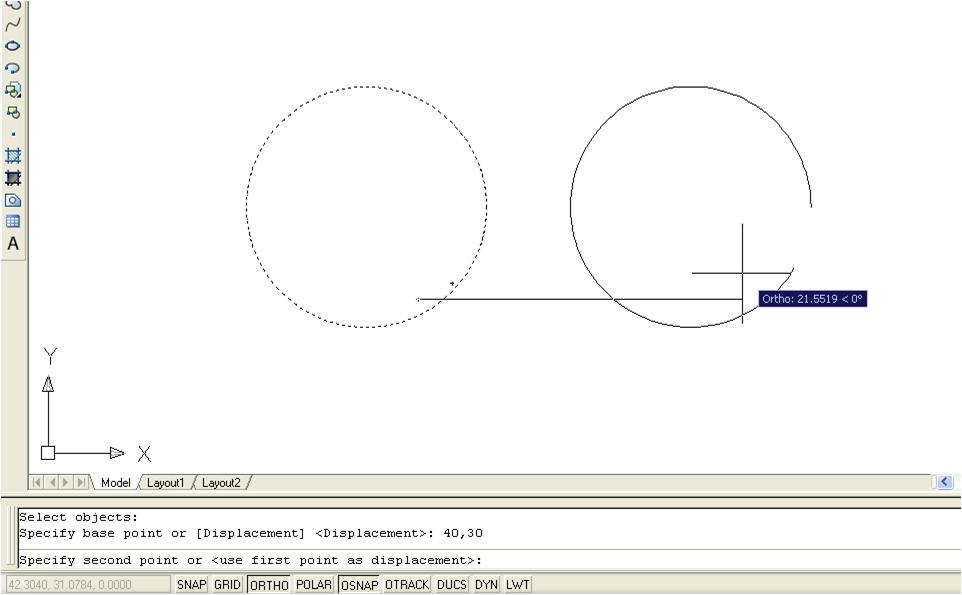Switch to the Layout2 tab

pyautogui.click(x=221, y=483)
